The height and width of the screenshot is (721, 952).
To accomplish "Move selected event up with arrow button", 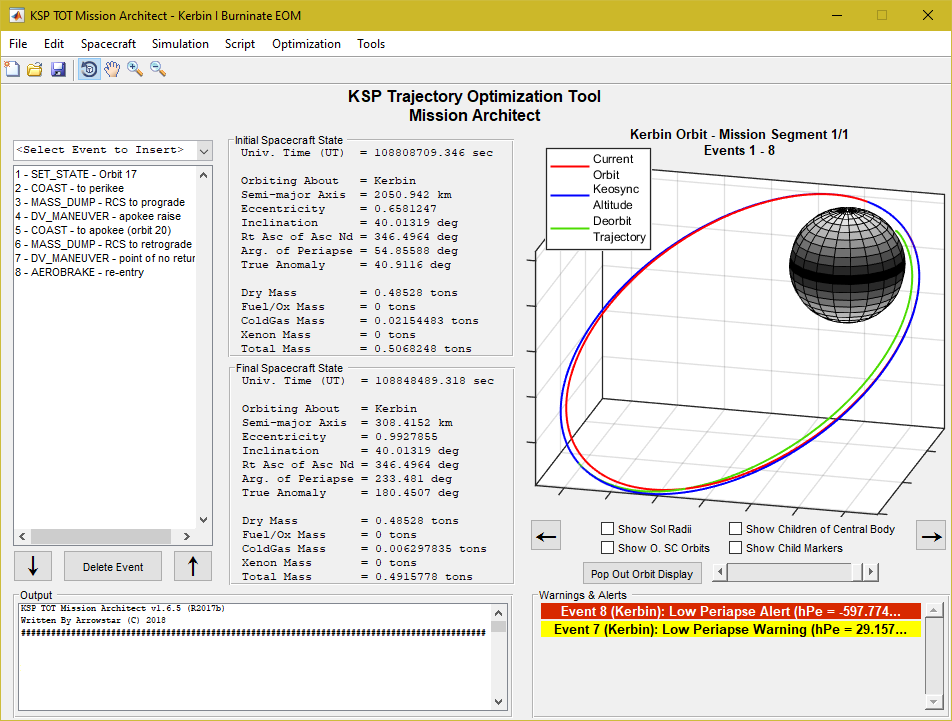I will pyautogui.click(x=192, y=566).
